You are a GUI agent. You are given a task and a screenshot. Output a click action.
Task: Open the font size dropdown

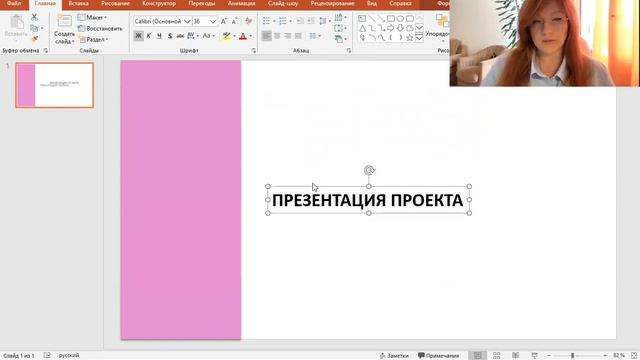[x=213, y=21]
